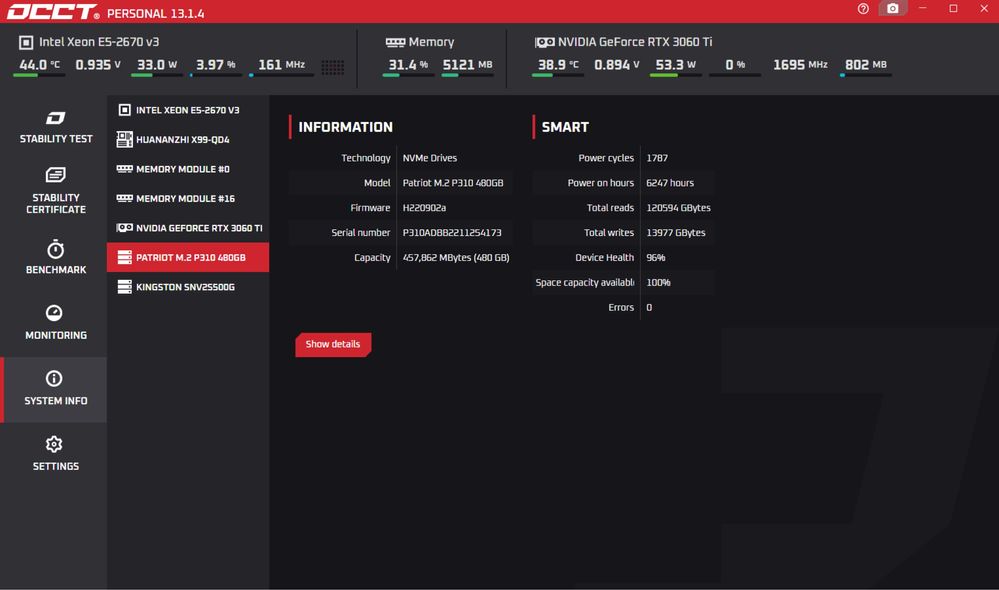
Task: Click the GPU frequency 1695 MHz readout
Action: [800, 65]
